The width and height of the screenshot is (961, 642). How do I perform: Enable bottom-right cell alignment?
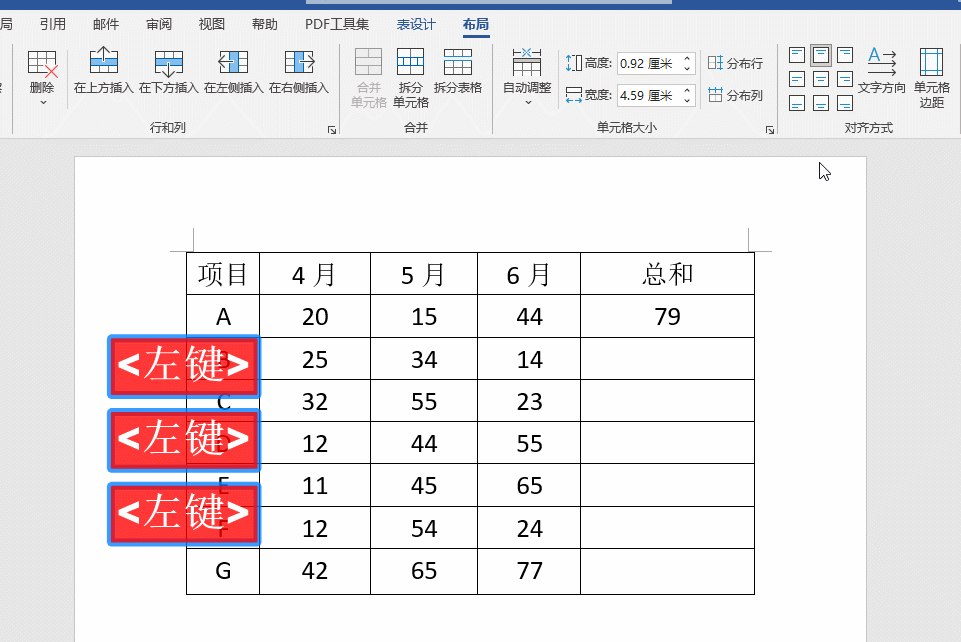tap(845, 102)
